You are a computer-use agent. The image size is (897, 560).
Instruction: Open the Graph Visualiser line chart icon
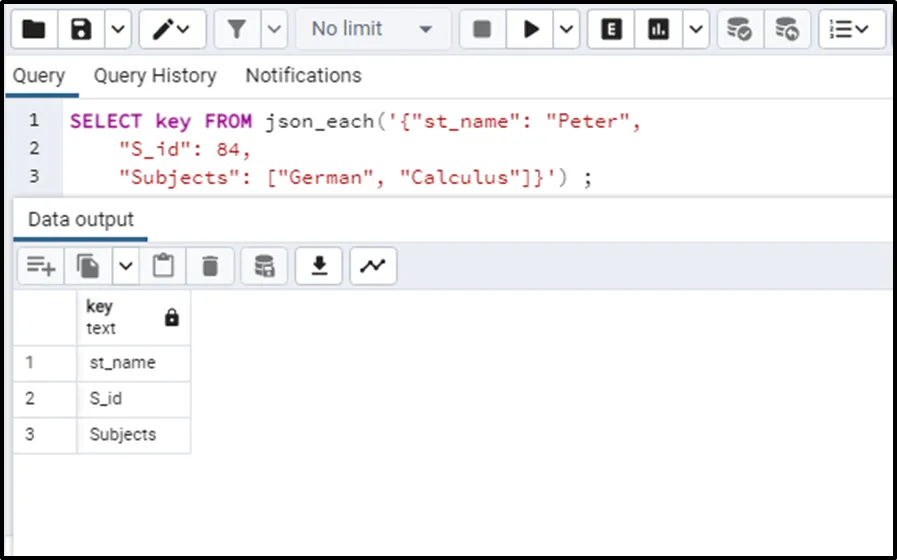click(x=373, y=266)
